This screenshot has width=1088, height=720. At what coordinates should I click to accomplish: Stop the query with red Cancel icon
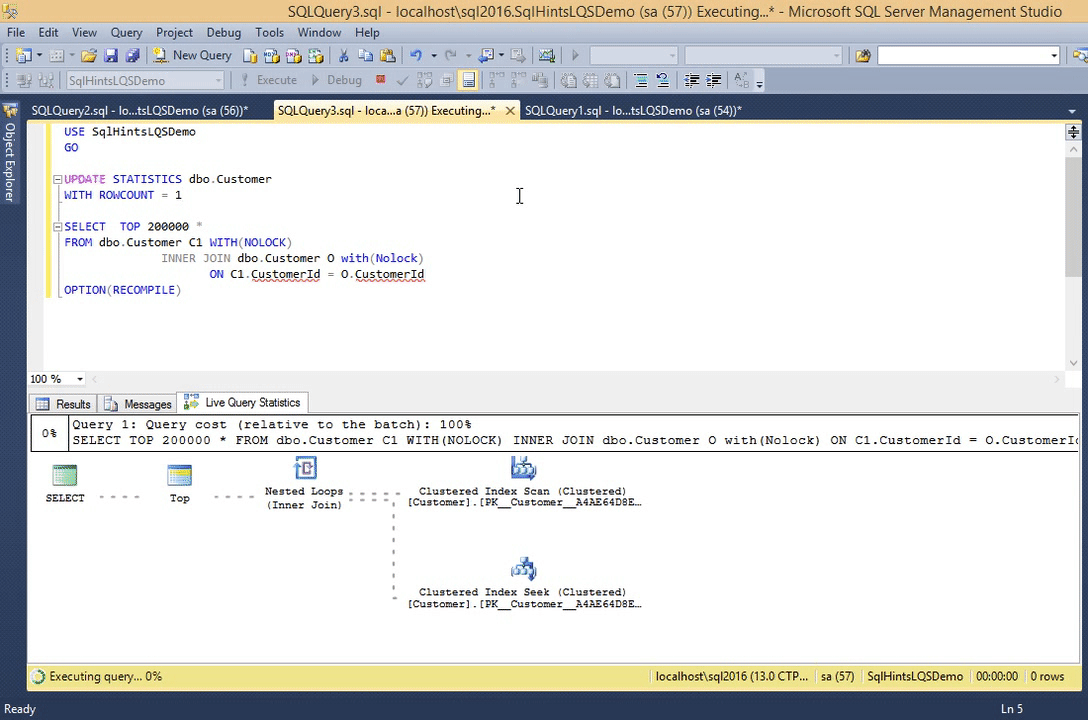(380, 80)
